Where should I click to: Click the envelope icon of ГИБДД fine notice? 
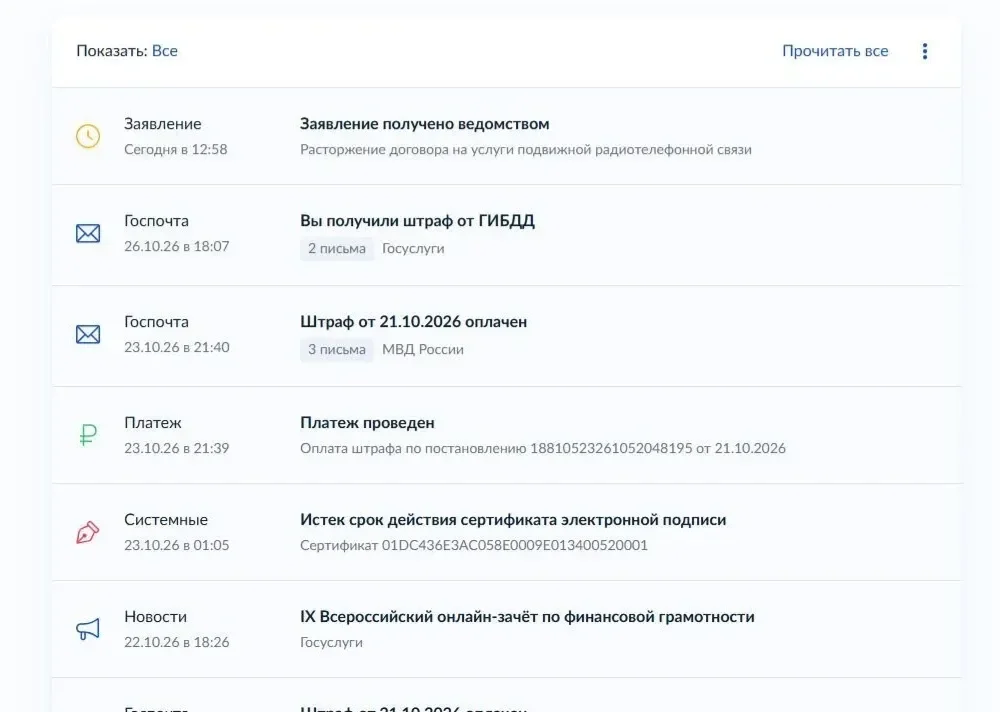coord(88,234)
